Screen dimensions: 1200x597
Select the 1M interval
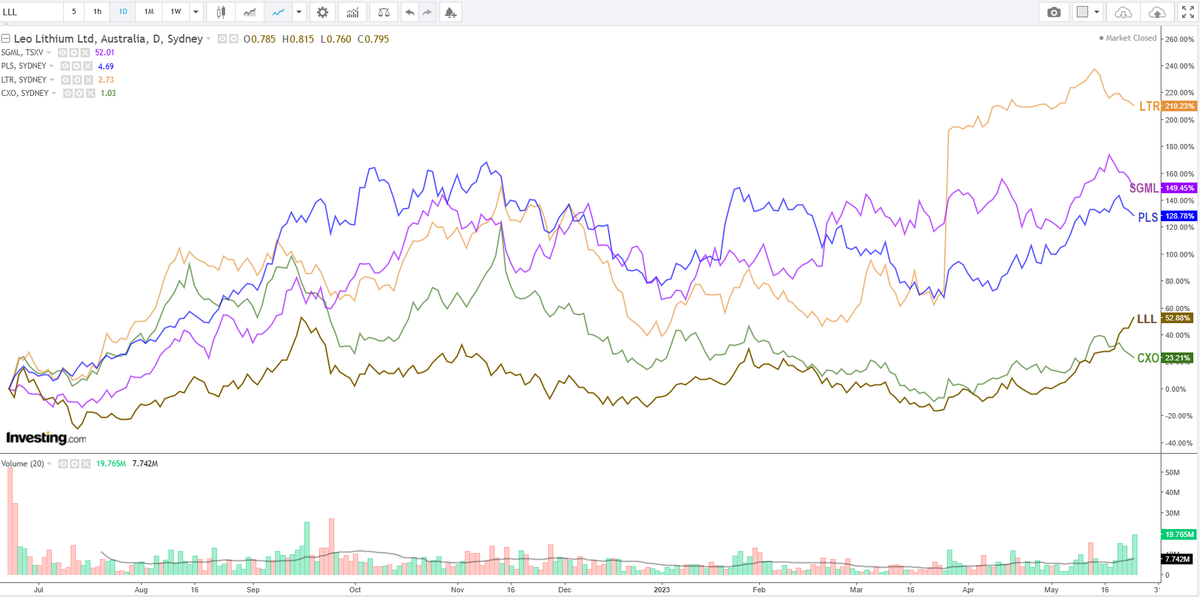pyautogui.click(x=149, y=12)
